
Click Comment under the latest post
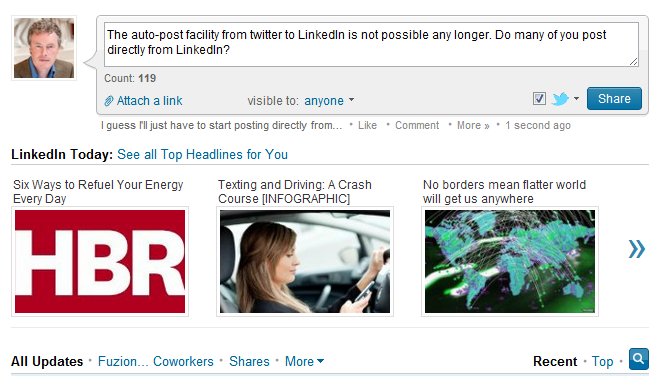417,125
